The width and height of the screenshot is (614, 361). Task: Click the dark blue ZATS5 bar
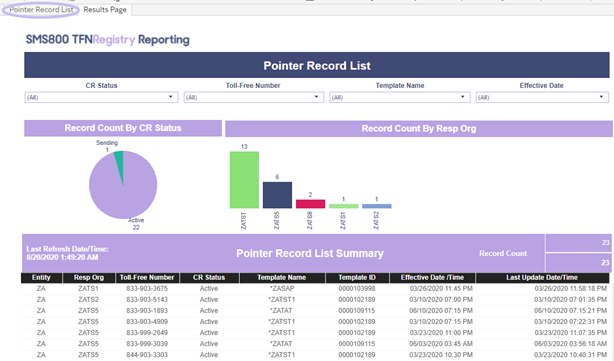pos(277,195)
